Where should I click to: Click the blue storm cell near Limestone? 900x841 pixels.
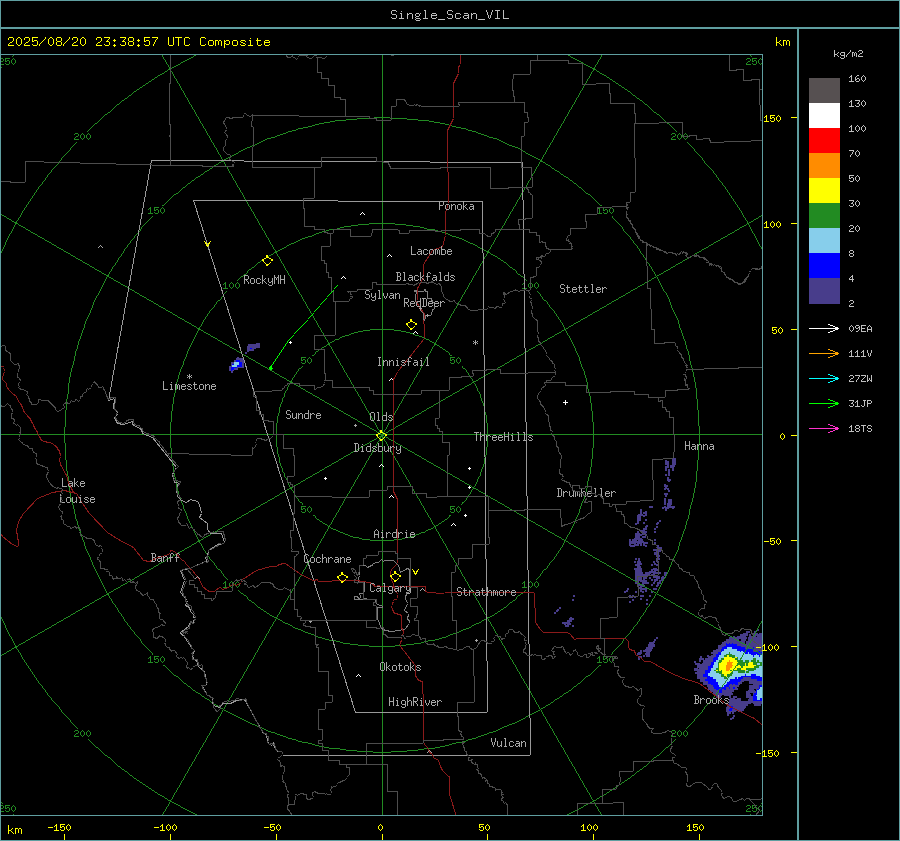(x=236, y=365)
